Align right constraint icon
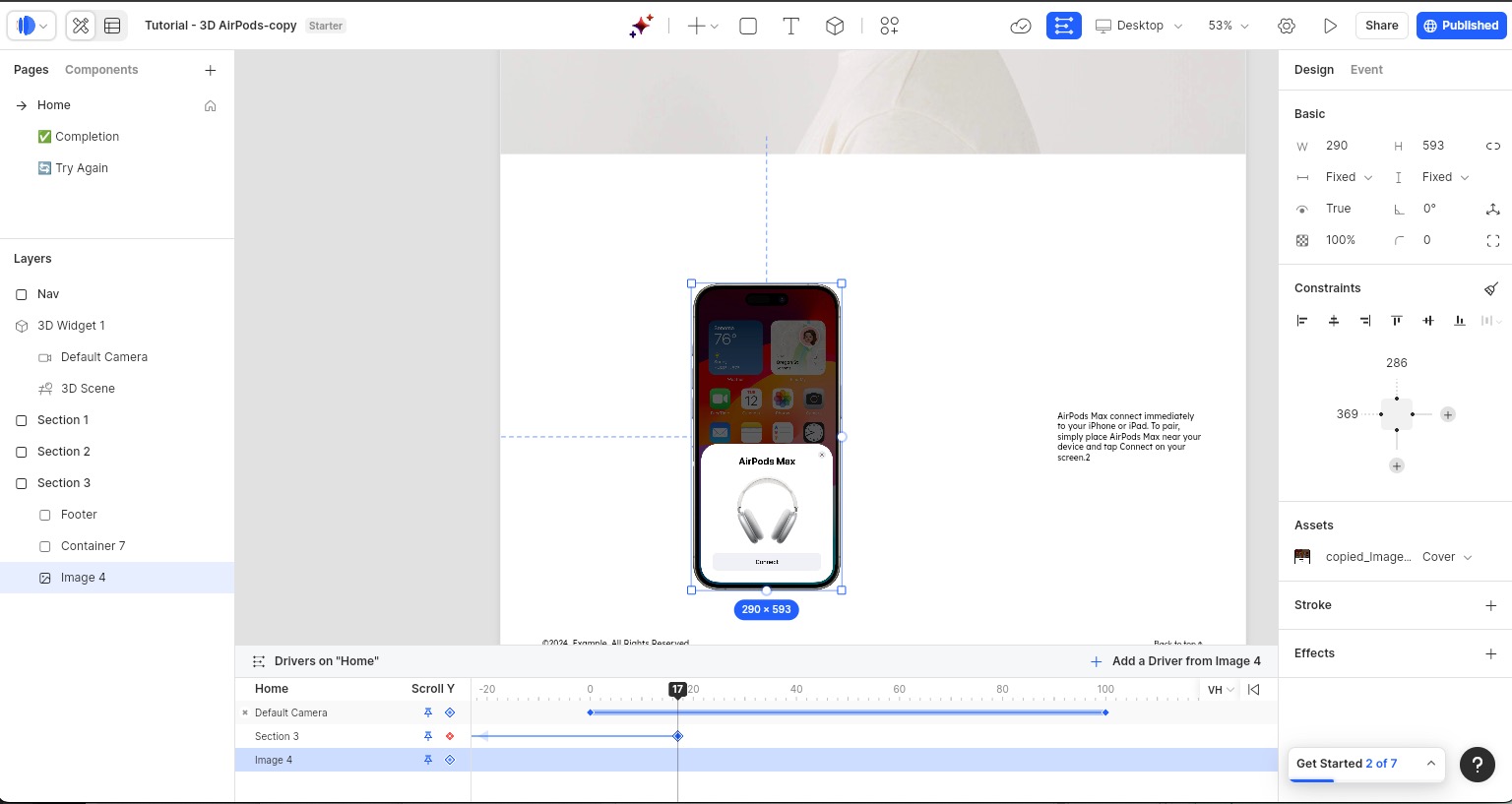The height and width of the screenshot is (804, 1512). click(x=1365, y=320)
